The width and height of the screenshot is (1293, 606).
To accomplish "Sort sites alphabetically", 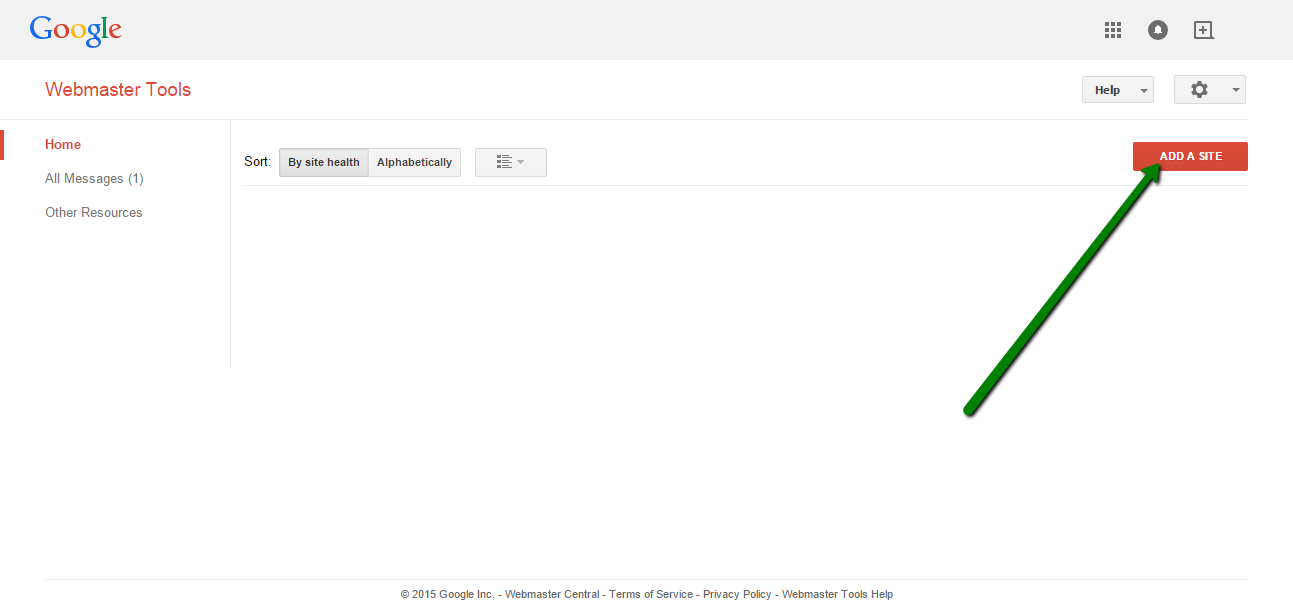I will (x=414, y=162).
